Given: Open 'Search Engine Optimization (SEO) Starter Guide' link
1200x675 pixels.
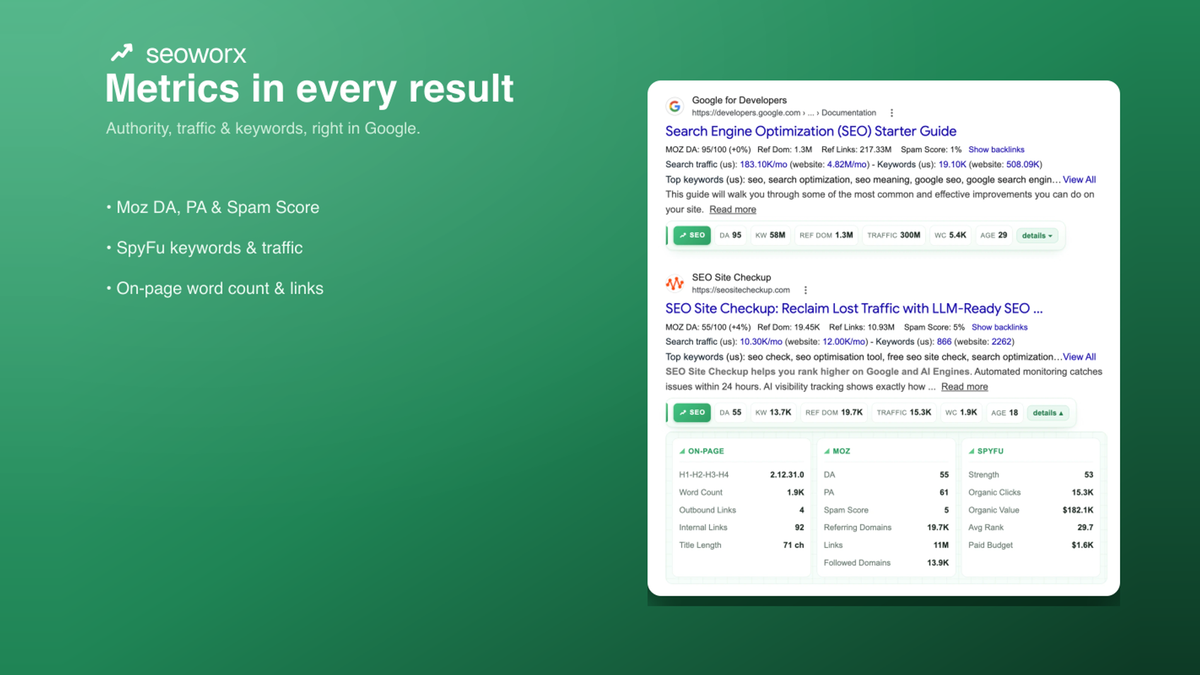Looking at the screenshot, I should [811, 131].
